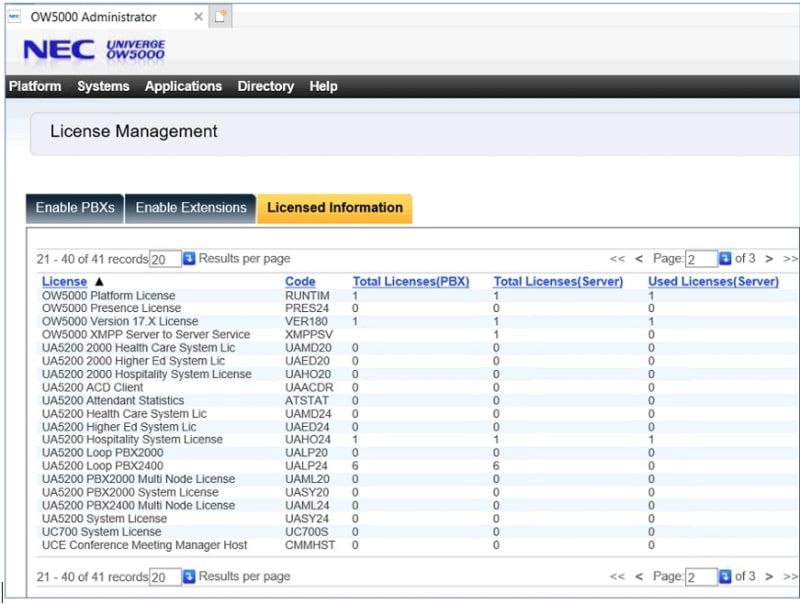Open the Help menu
Screen dimensions: 800x604
tap(323, 86)
